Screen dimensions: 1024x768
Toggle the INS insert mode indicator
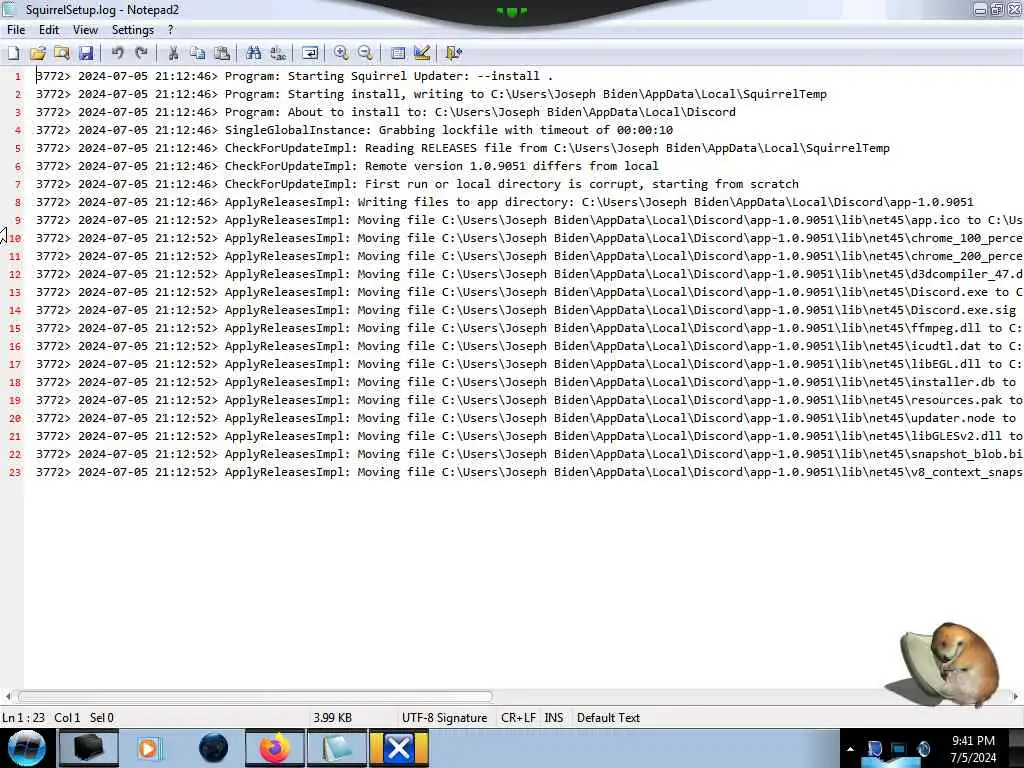[x=554, y=718]
